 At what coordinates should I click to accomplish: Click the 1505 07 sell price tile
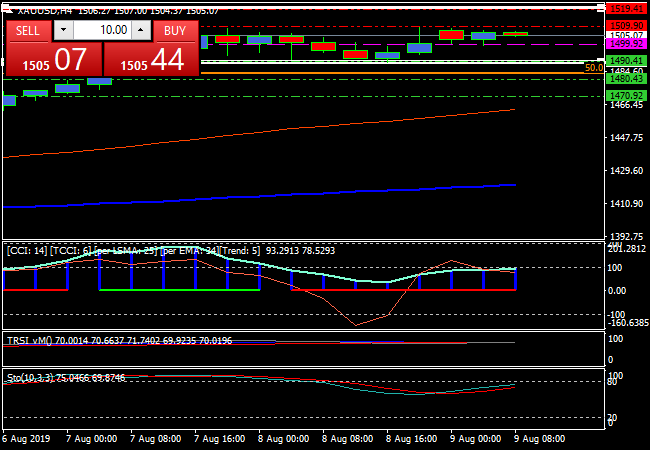pos(53,60)
